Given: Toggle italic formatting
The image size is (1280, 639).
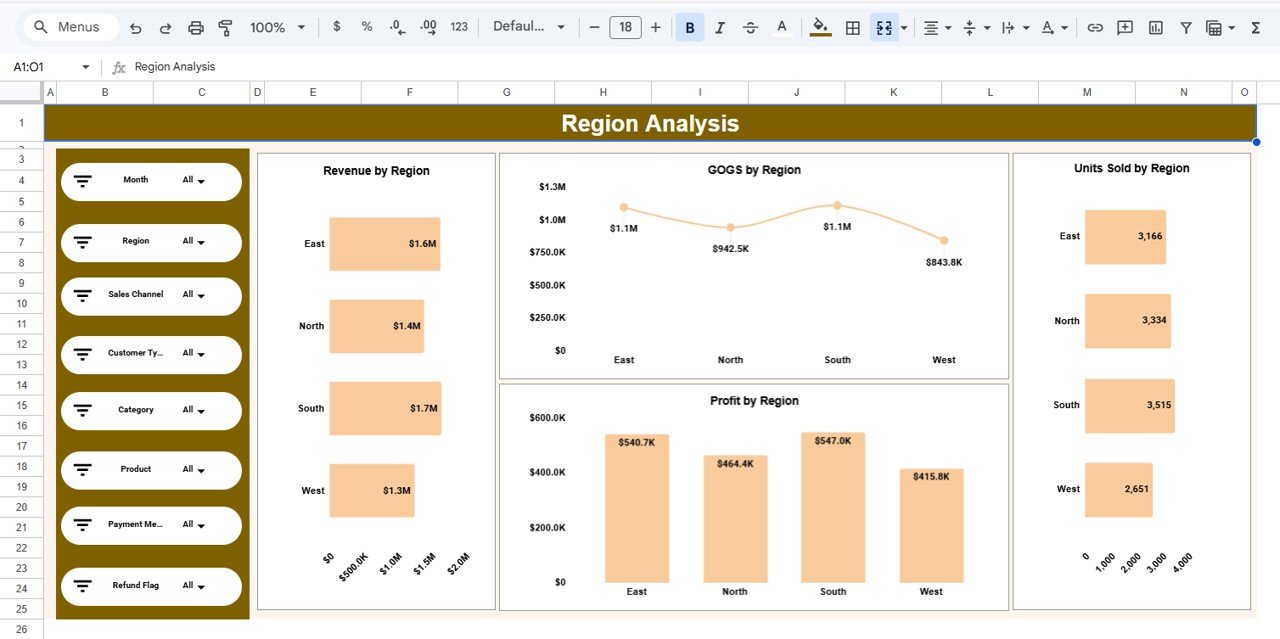Looking at the screenshot, I should click(x=720, y=27).
